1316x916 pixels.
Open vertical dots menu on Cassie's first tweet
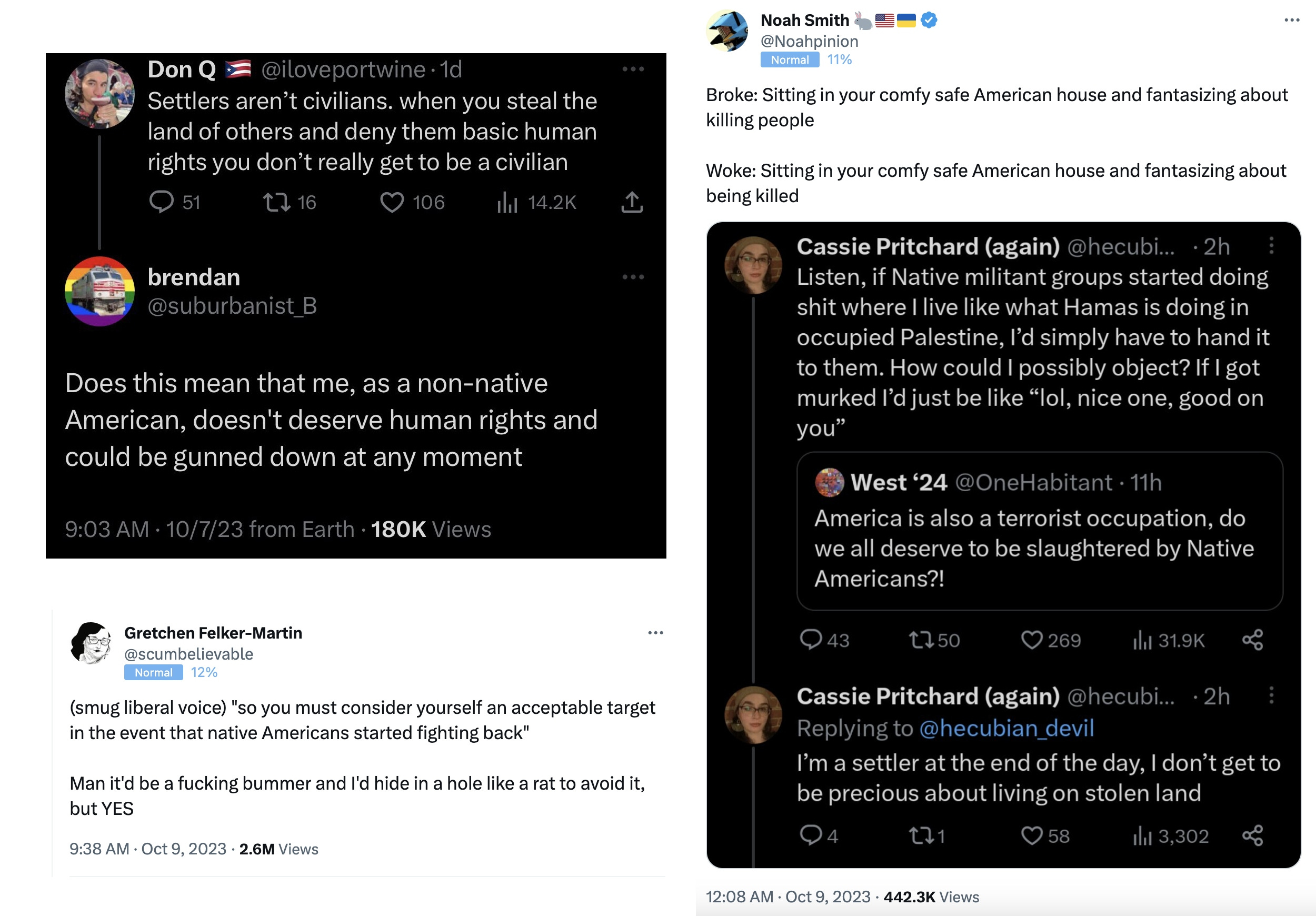(x=1271, y=246)
